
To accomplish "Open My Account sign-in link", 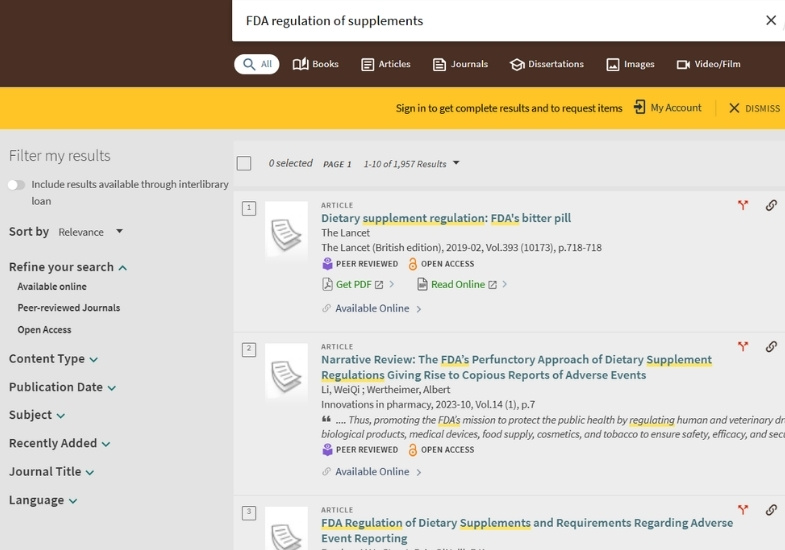I will [x=668, y=108].
